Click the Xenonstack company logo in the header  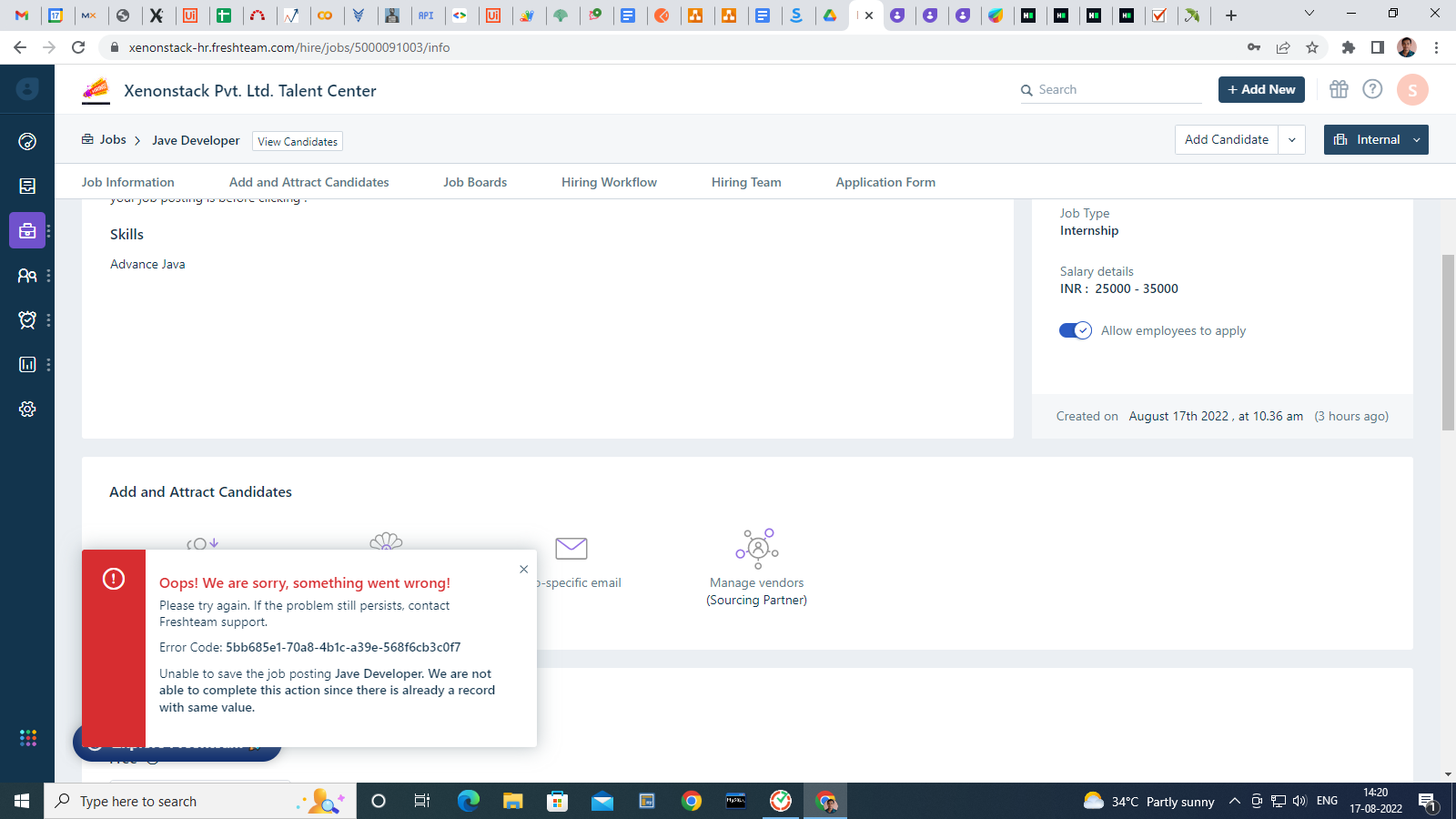(96, 89)
